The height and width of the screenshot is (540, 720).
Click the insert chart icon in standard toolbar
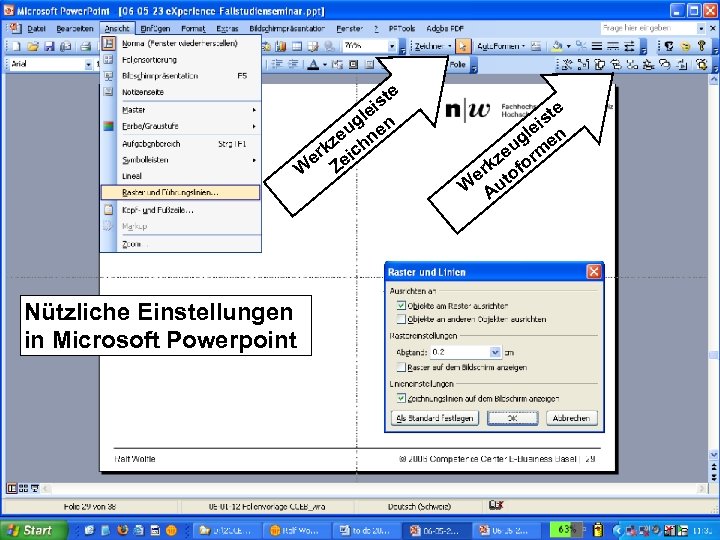pyautogui.click(x=281, y=46)
